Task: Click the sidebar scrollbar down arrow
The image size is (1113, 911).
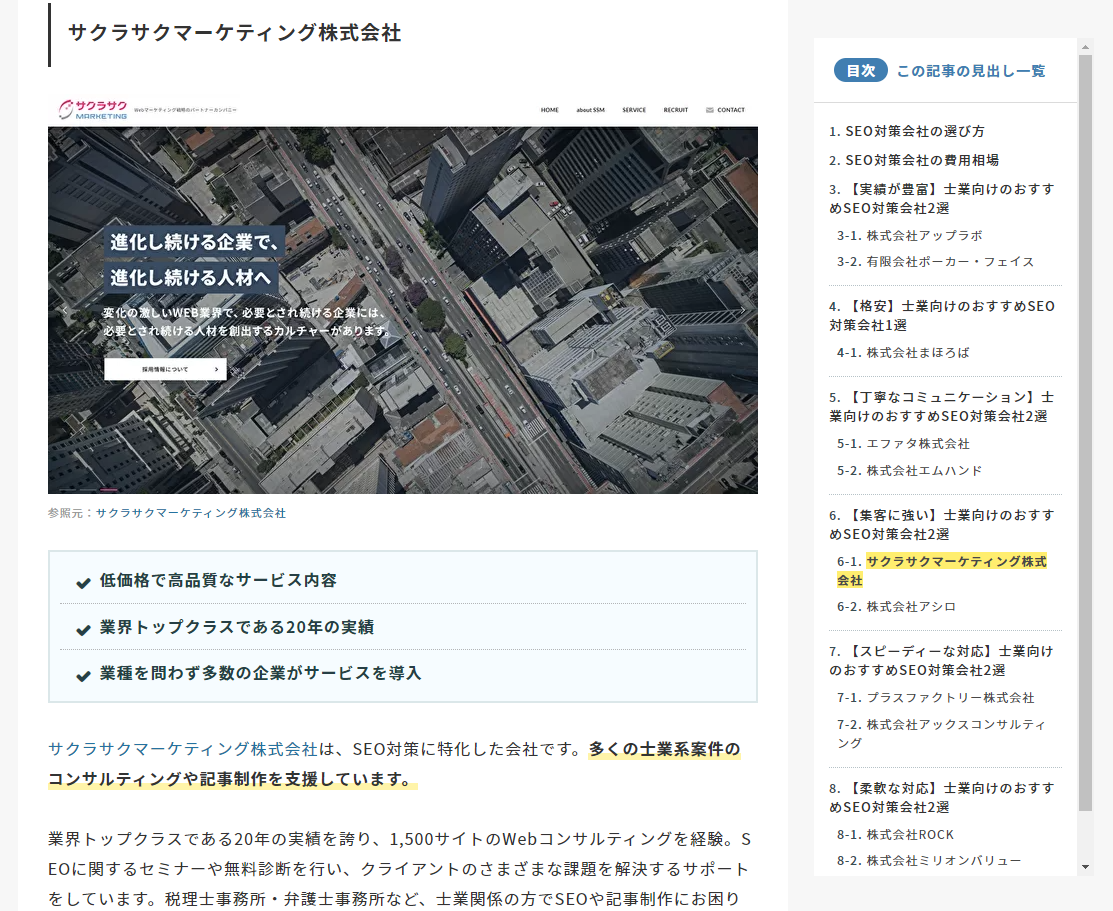Action: [x=1085, y=867]
